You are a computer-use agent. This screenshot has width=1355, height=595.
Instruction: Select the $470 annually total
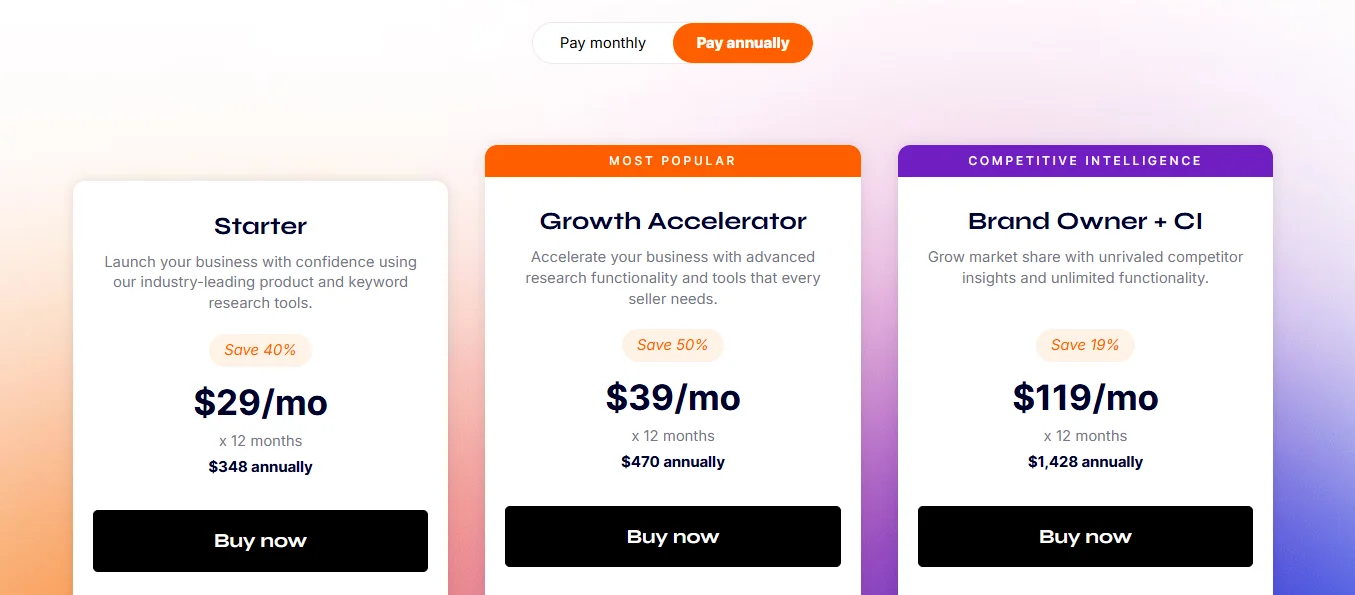tap(673, 462)
